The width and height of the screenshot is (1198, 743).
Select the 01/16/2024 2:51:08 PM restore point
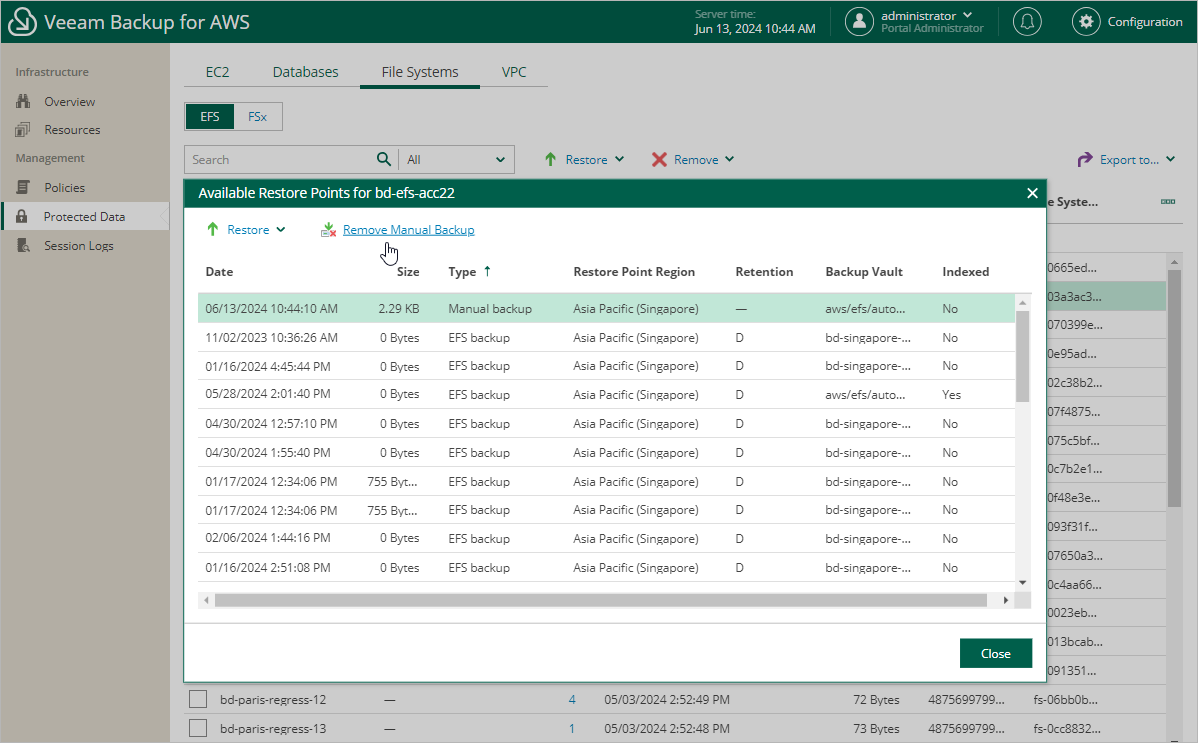(607, 567)
